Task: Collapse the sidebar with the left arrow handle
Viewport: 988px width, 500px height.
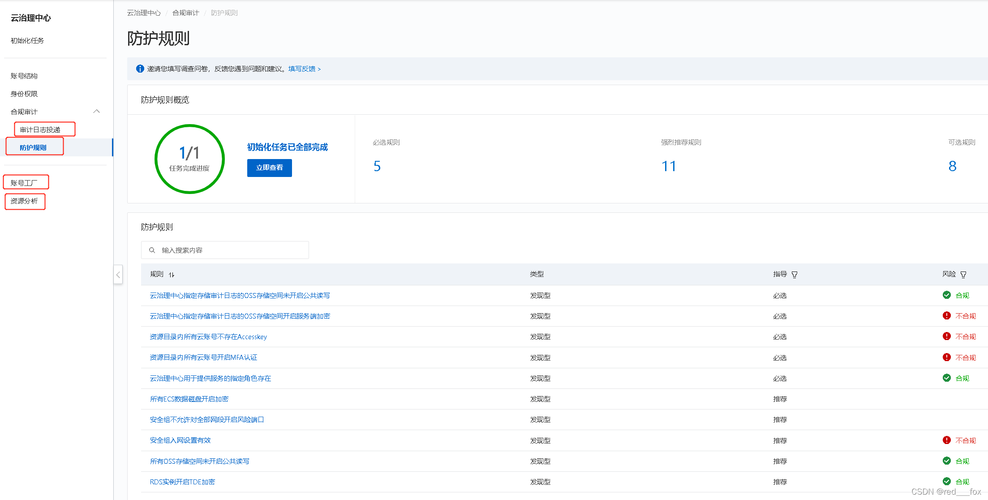Action: 118,275
